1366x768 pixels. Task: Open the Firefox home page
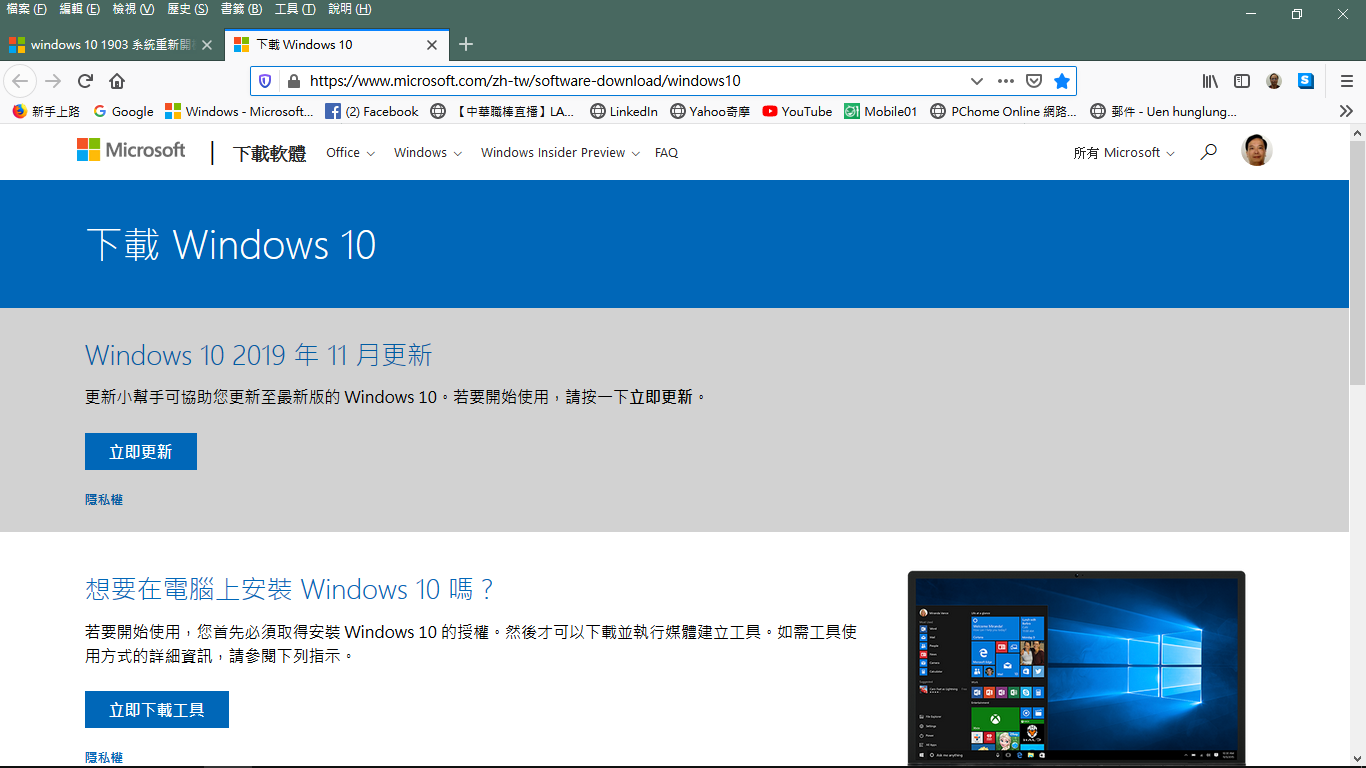[x=117, y=81]
